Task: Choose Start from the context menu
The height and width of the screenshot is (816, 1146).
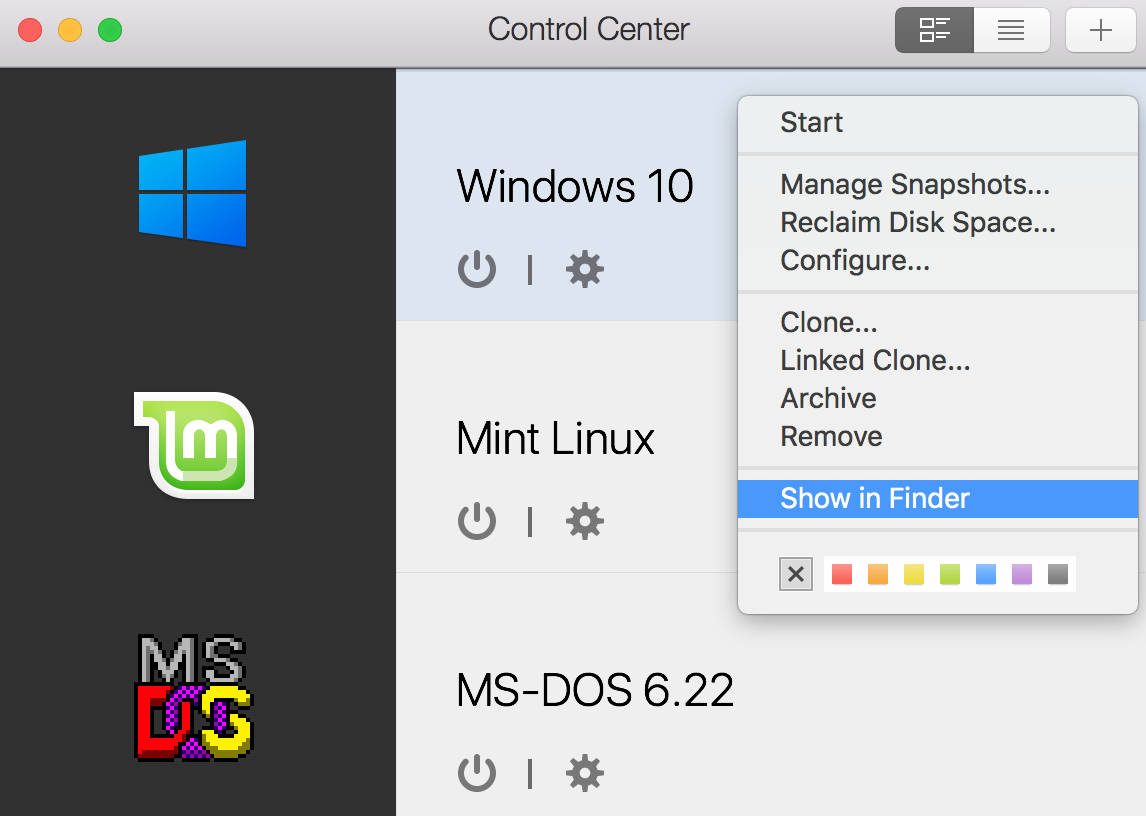Action: click(938, 122)
